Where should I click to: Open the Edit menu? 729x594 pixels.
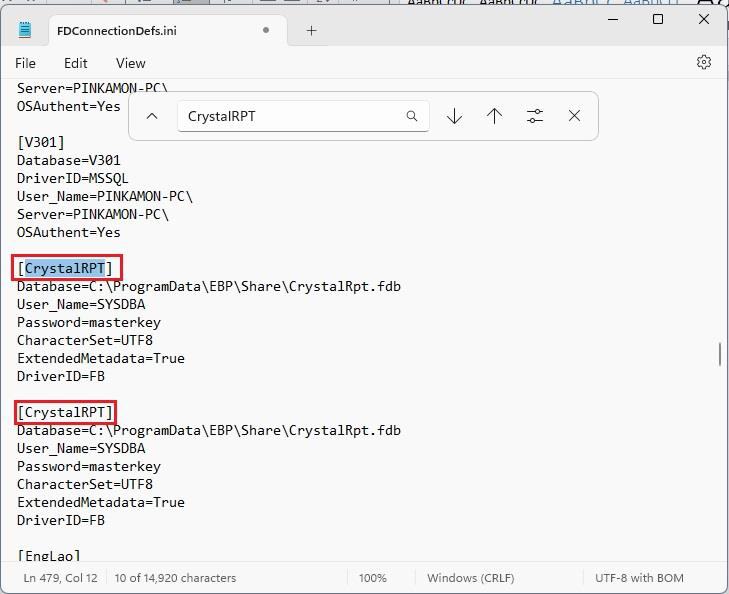tap(76, 63)
